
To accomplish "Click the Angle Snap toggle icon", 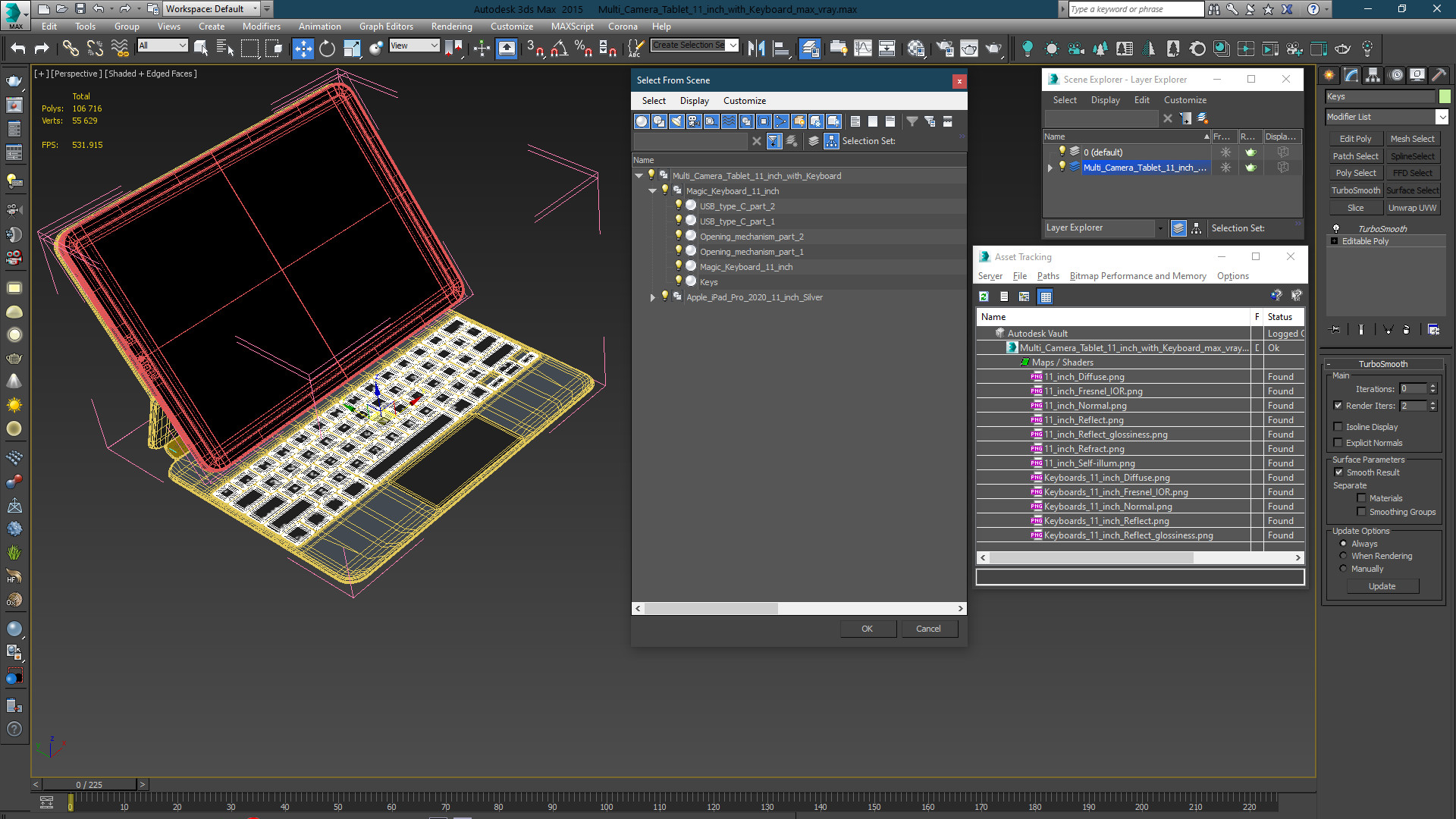I will (559, 49).
